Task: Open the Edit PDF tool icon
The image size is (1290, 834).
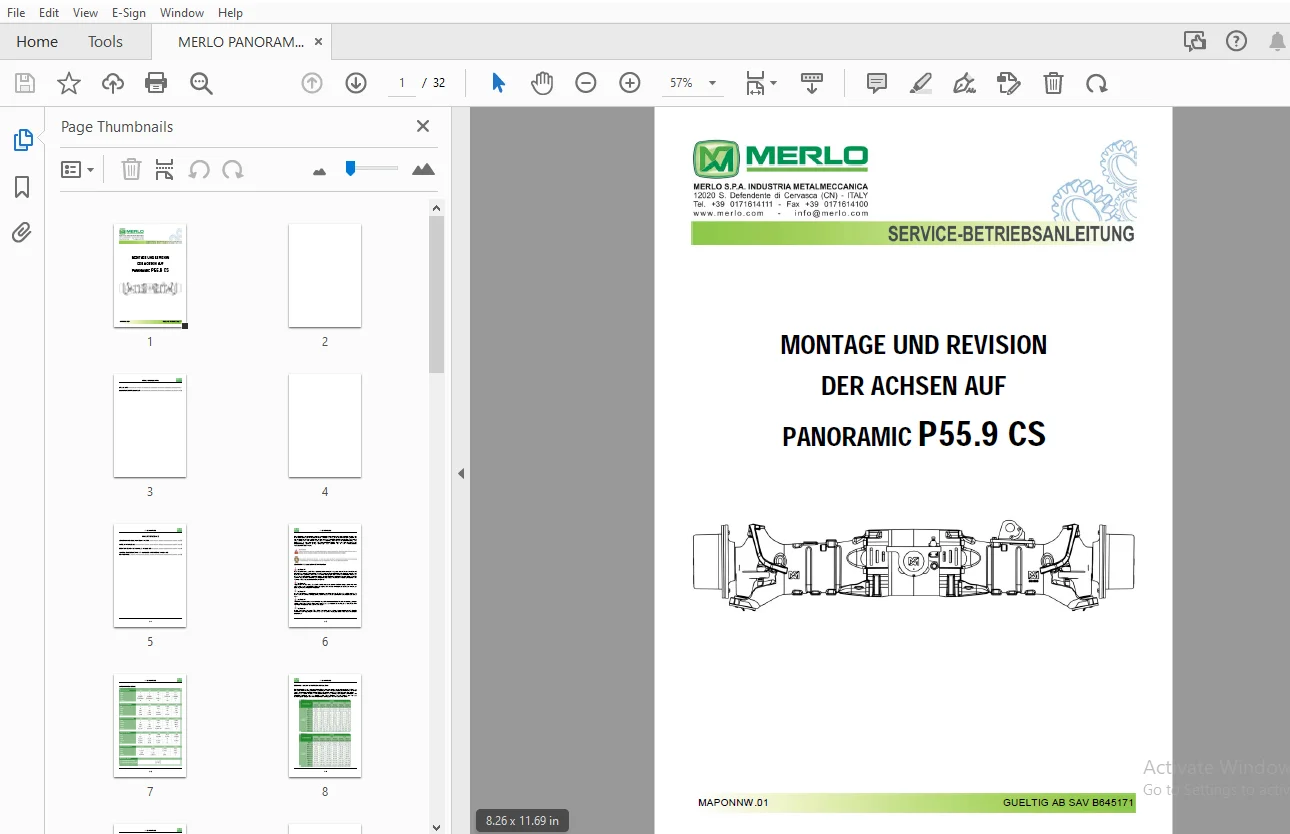Action: tap(1009, 83)
